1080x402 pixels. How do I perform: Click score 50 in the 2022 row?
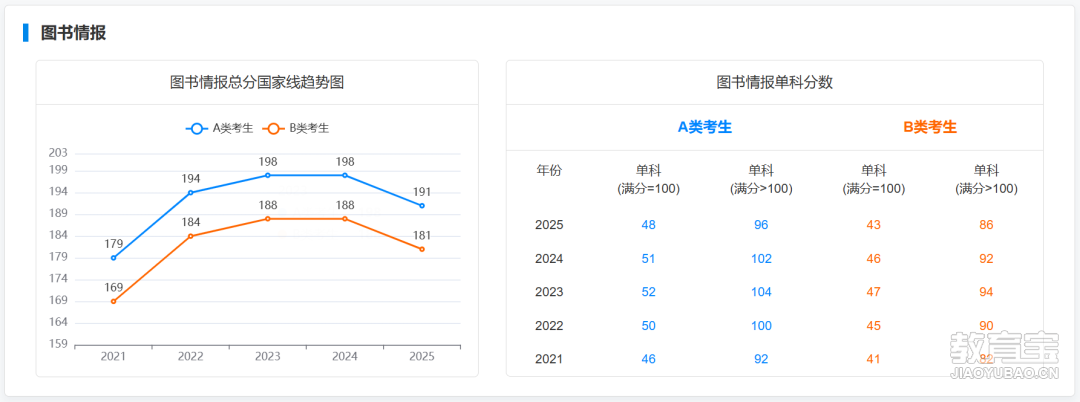[648, 326]
